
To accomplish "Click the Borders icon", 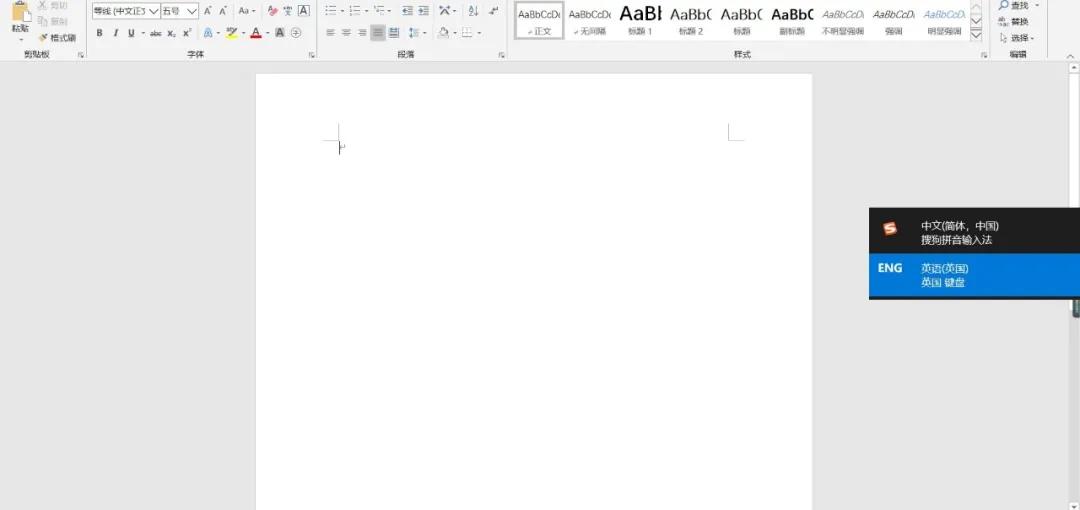I will (x=467, y=33).
